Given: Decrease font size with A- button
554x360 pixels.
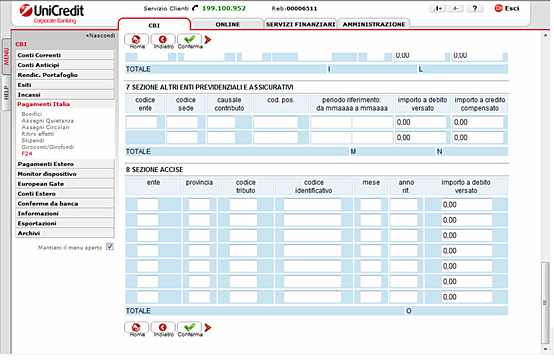Looking at the screenshot, I should click(455, 8).
